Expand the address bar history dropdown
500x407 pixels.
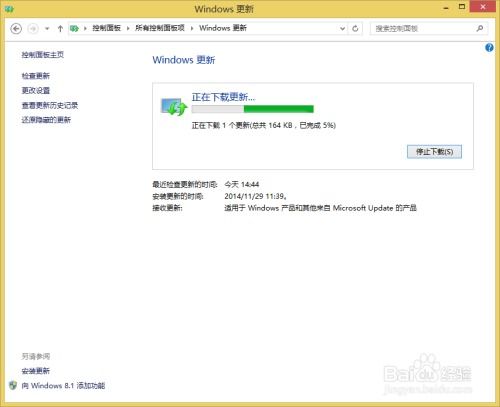click(x=342, y=29)
